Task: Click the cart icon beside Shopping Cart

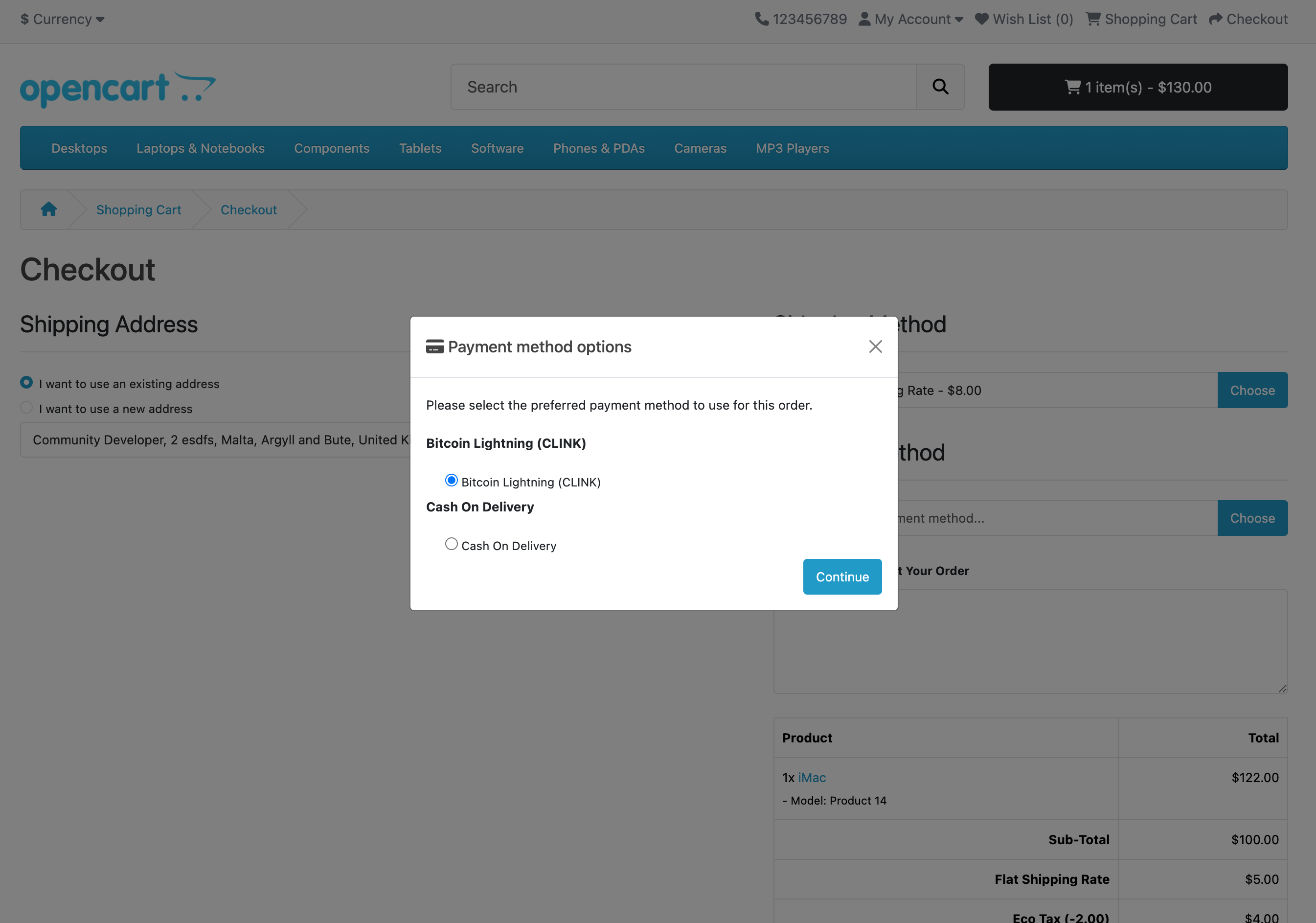Action: pyautogui.click(x=1093, y=19)
